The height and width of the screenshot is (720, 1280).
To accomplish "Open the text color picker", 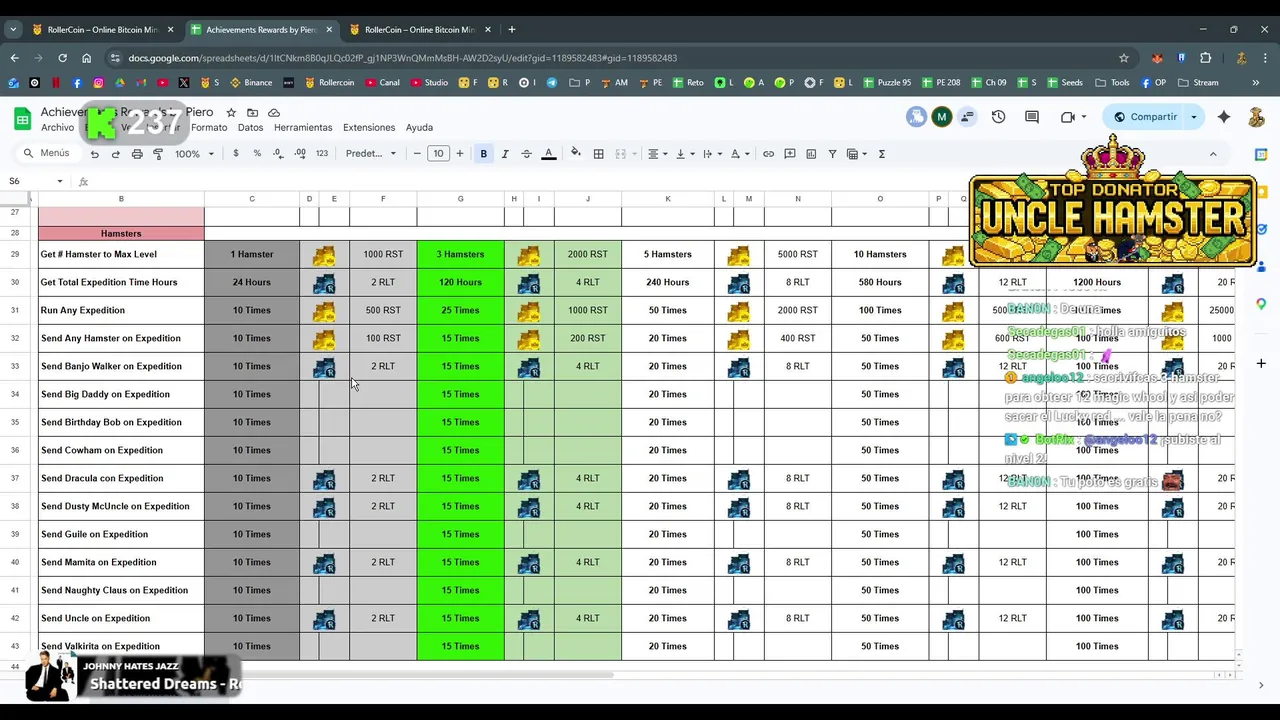I will pos(548,154).
